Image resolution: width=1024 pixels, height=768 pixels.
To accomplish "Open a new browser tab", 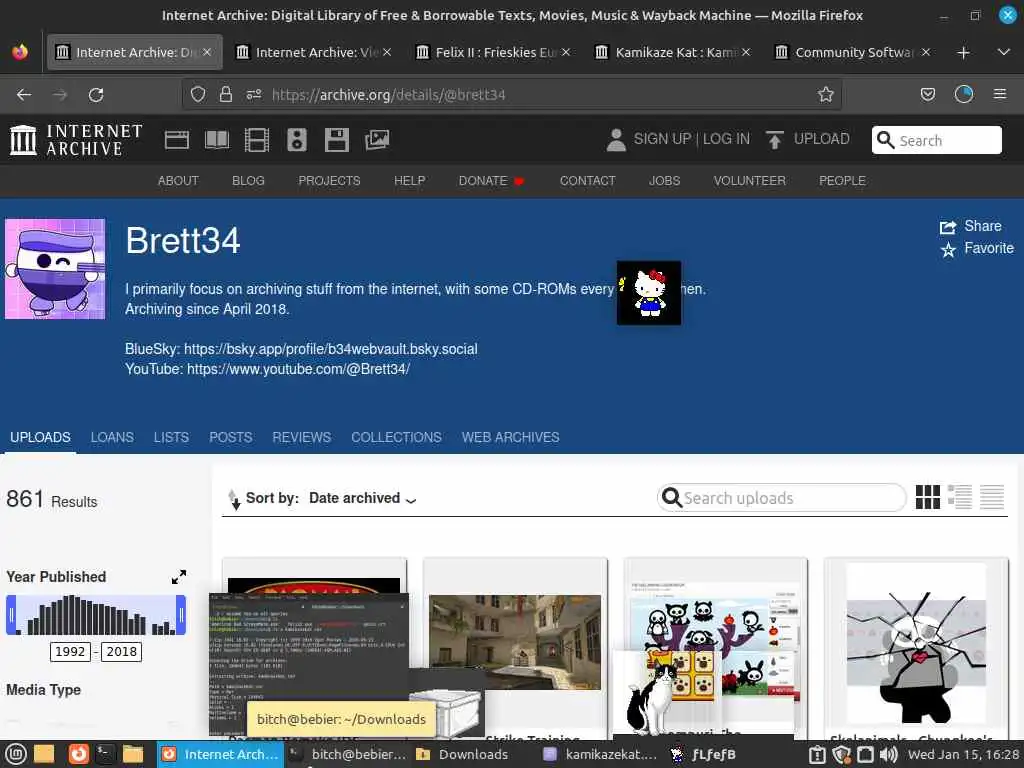I will click(x=963, y=52).
